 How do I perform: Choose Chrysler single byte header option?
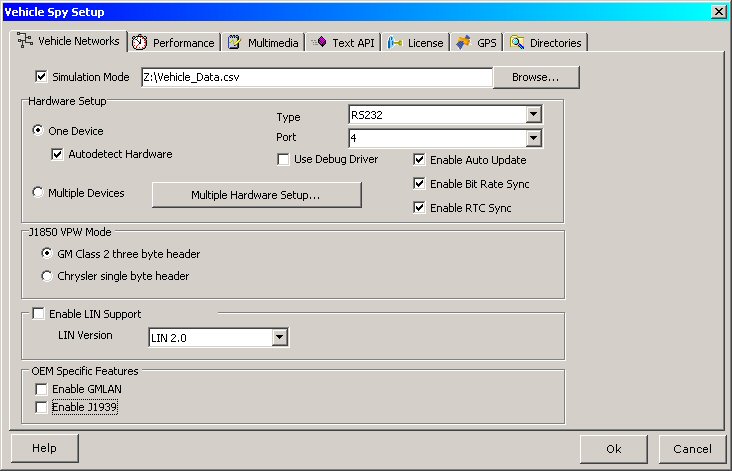pyautogui.click(x=47, y=276)
